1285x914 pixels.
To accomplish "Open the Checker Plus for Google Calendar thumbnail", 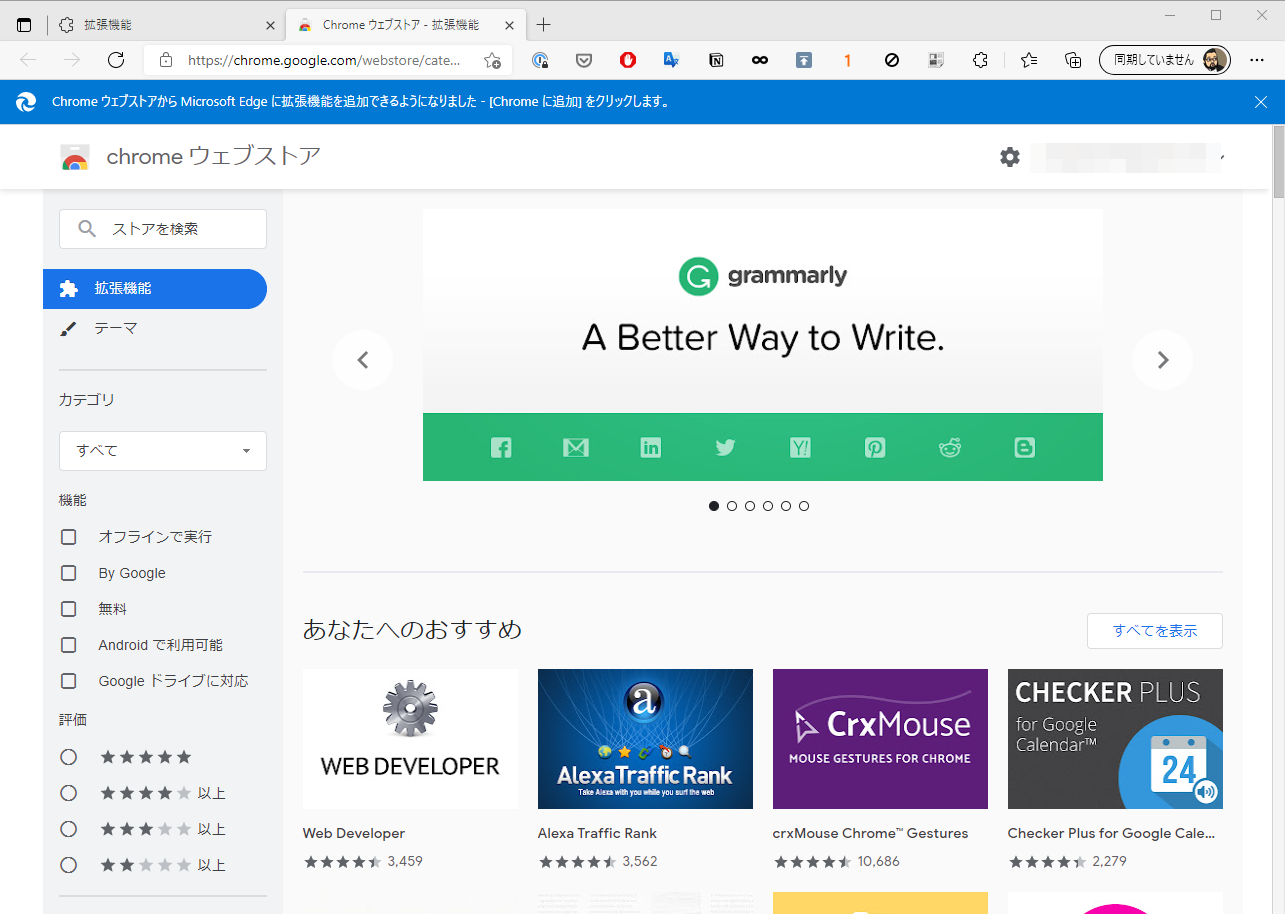I will [x=1115, y=739].
